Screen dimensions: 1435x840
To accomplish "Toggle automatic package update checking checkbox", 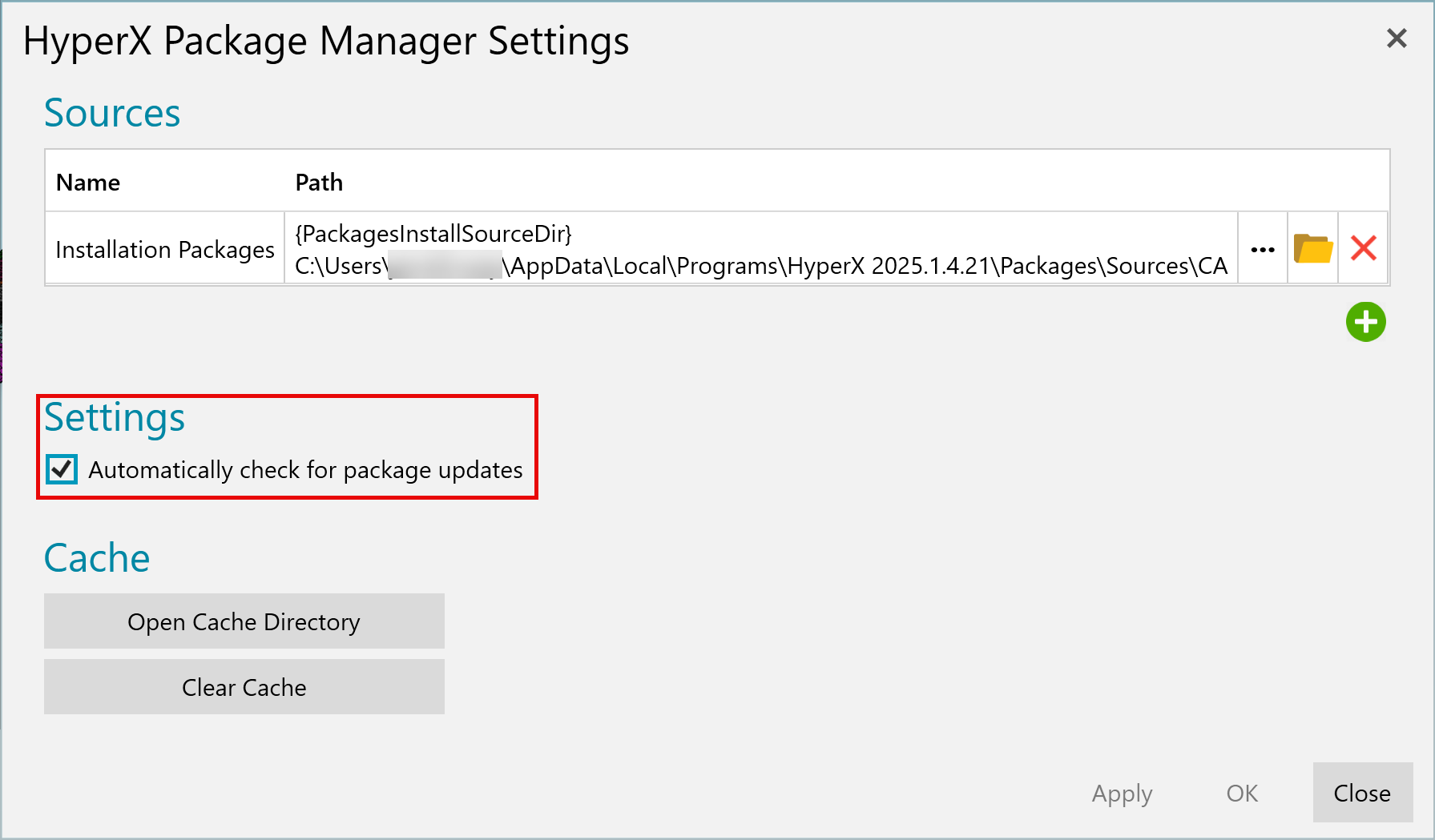I will (62, 469).
